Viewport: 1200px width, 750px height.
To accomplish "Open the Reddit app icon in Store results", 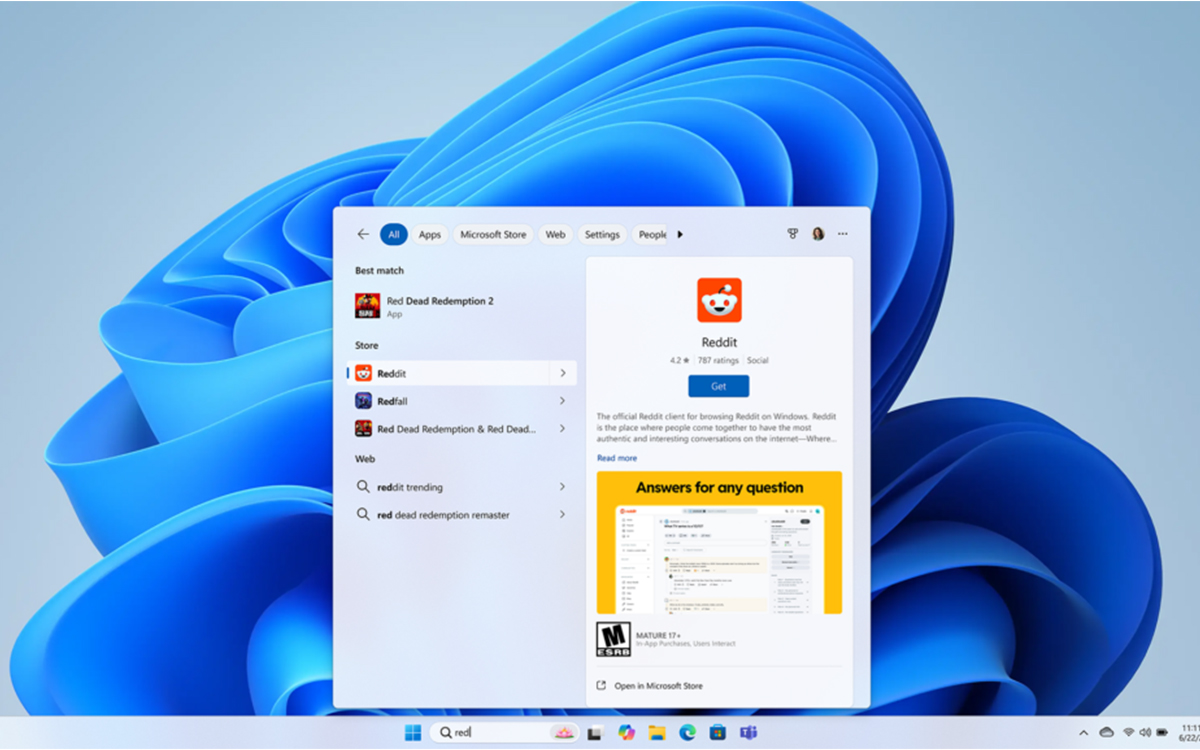I will click(364, 372).
